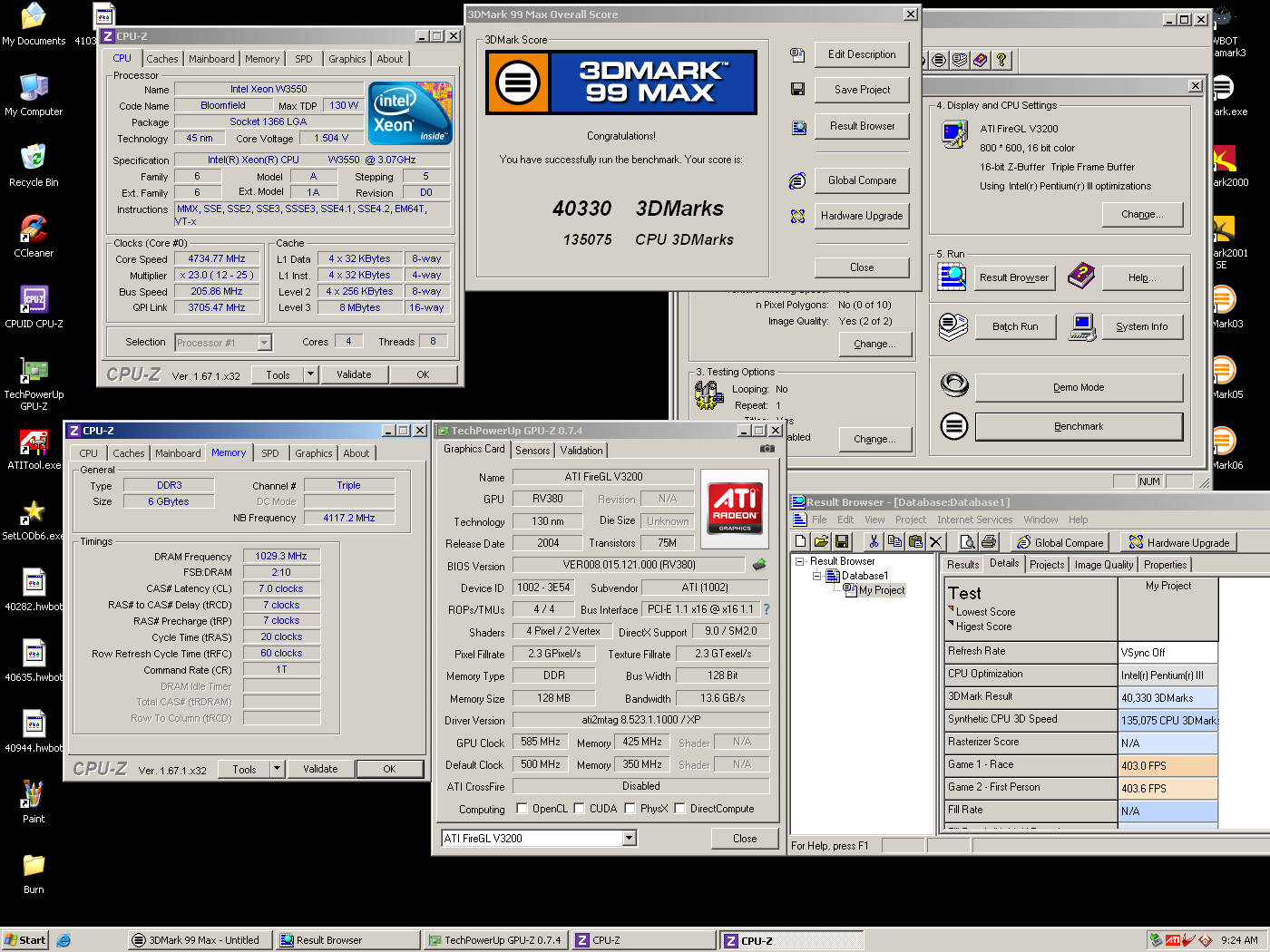
Task: Click the Benchmark button in 3DMark
Action: pos(1079,426)
